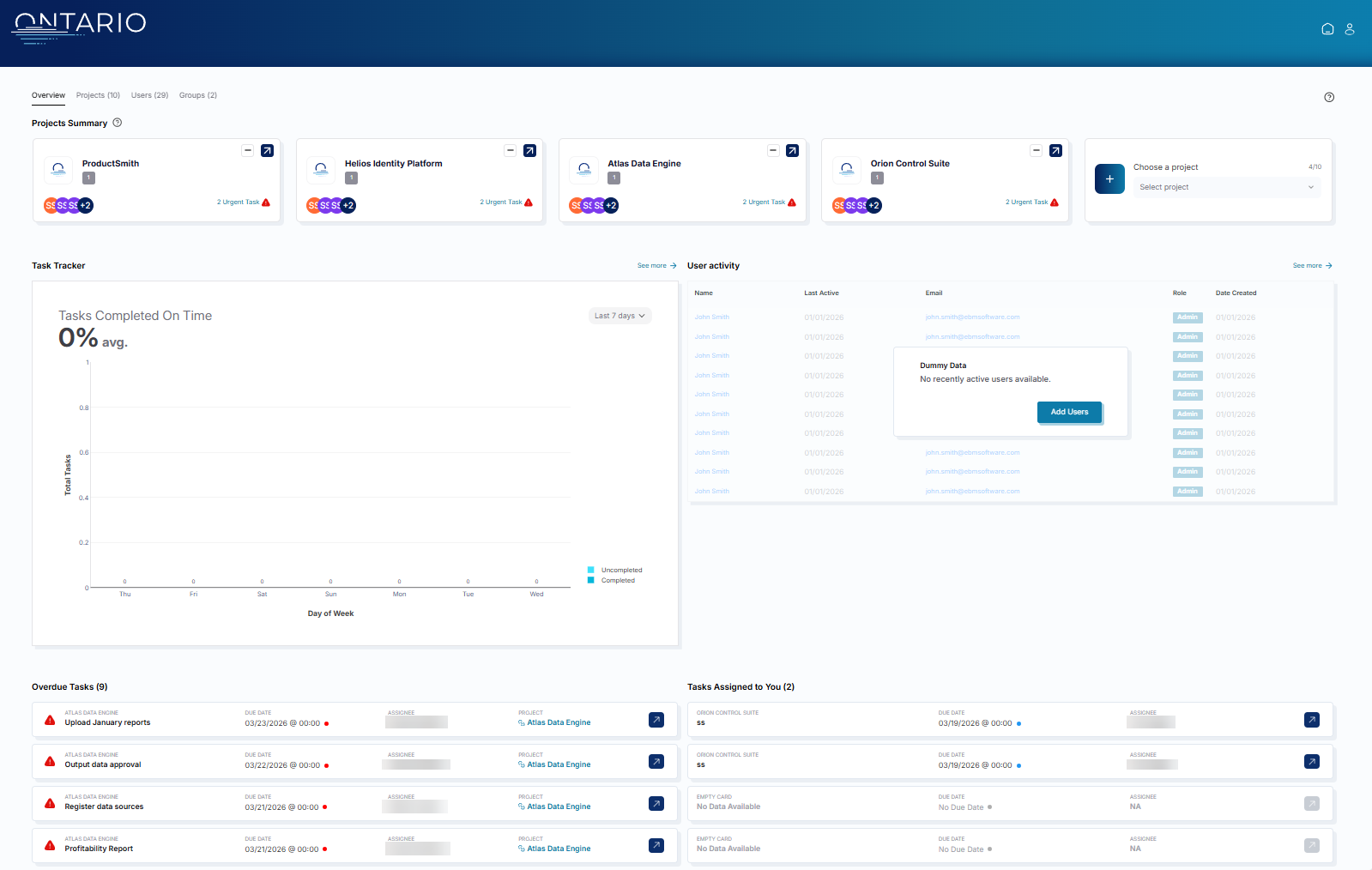Toggle the Uncompleted legend entry in chart
Image resolution: width=1372 pixels, height=870 pixels.
[x=615, y=570]
